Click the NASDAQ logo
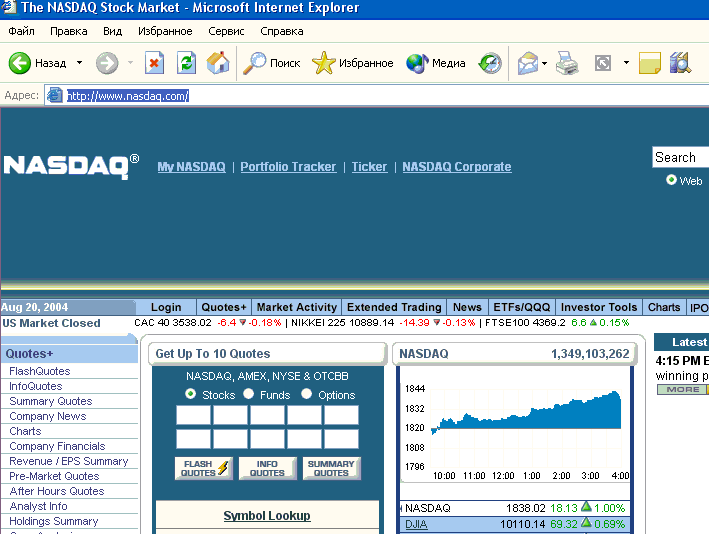This screenshot has height=534, width=709. pos(71,166)
